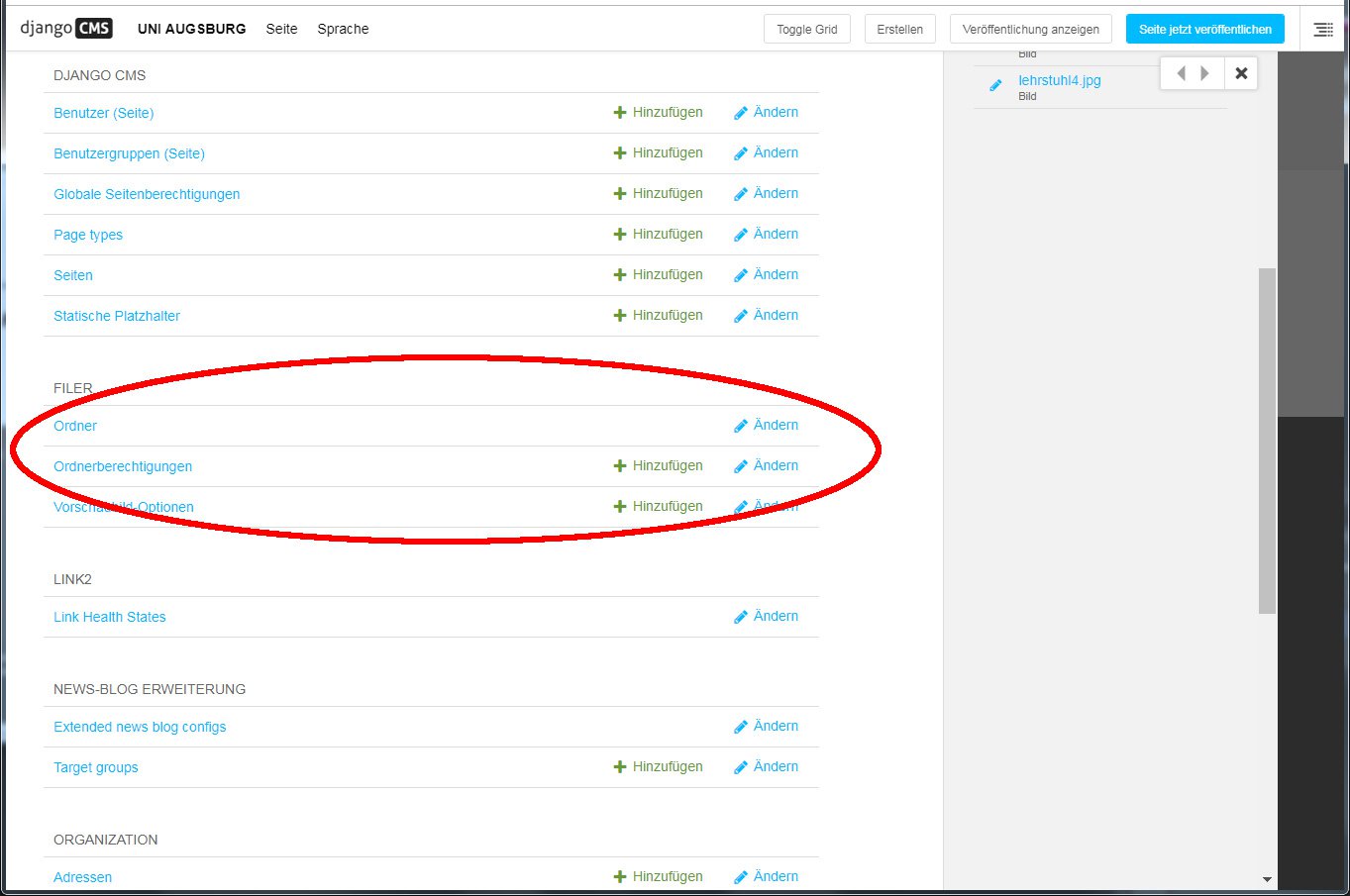
Task: Click Ändern for Seiten
Action: tap(767, 274)
